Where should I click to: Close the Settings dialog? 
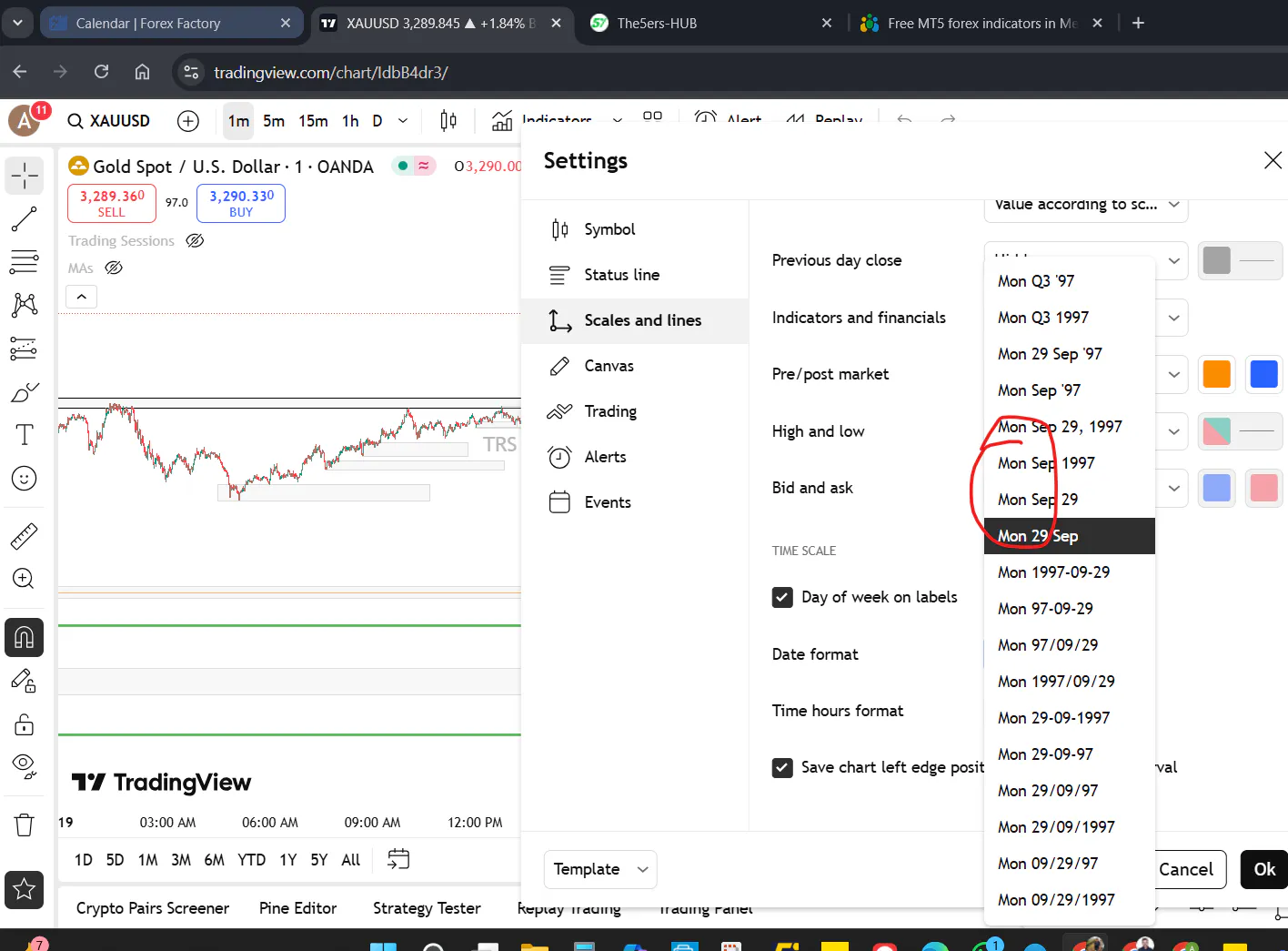[1273, 161]
